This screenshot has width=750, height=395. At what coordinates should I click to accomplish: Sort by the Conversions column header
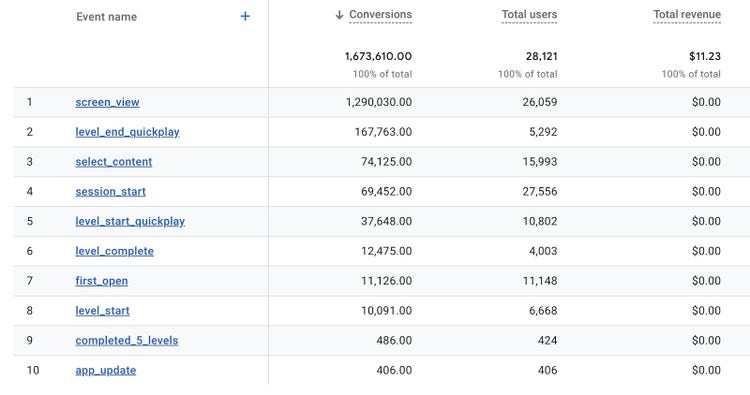click(x=380, y=14)
